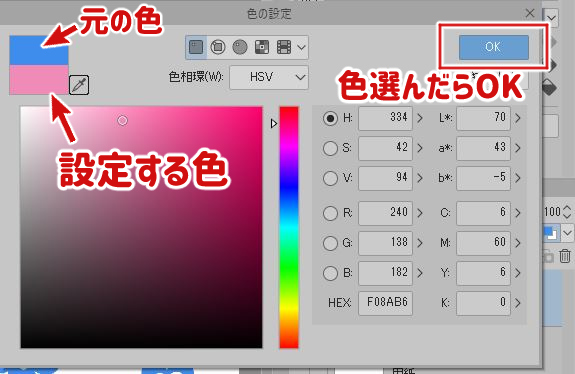The height and width of the screenshot is (374, 575).
Task: Expand the slider arrow next to H value
Action: tap(420, 118)
